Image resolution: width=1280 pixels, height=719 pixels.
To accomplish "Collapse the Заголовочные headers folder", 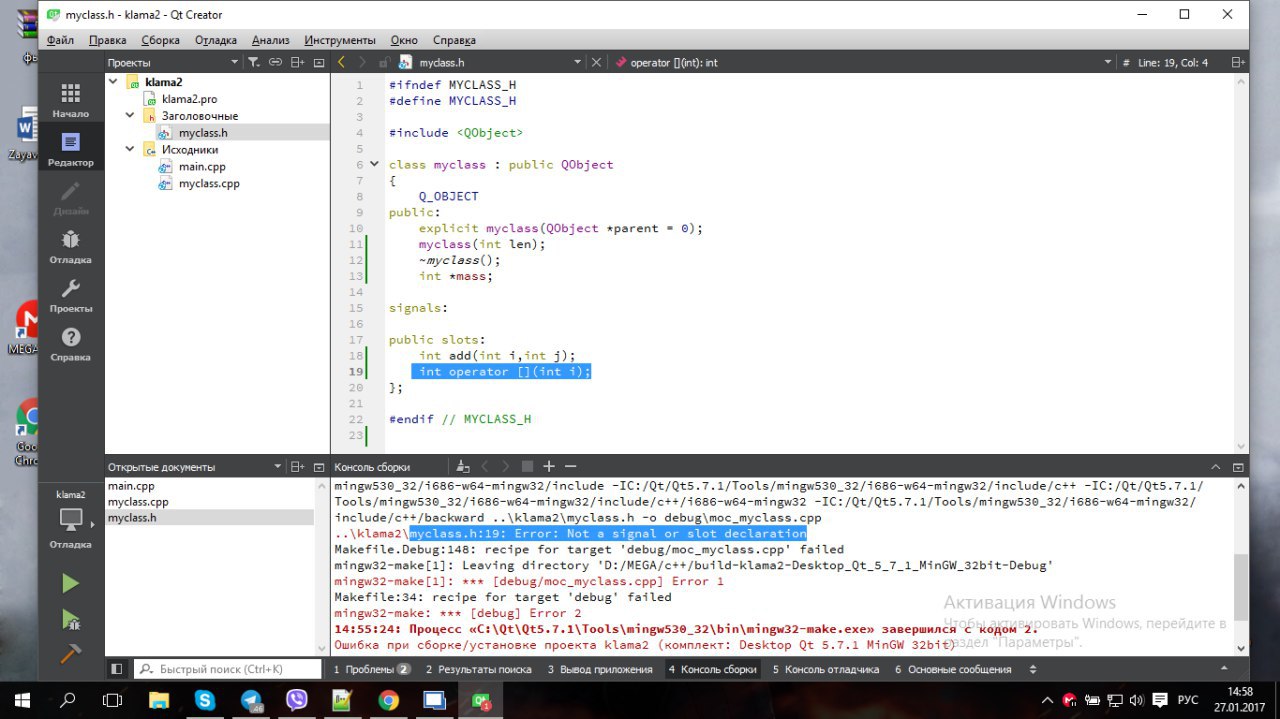I will (130, 116).
